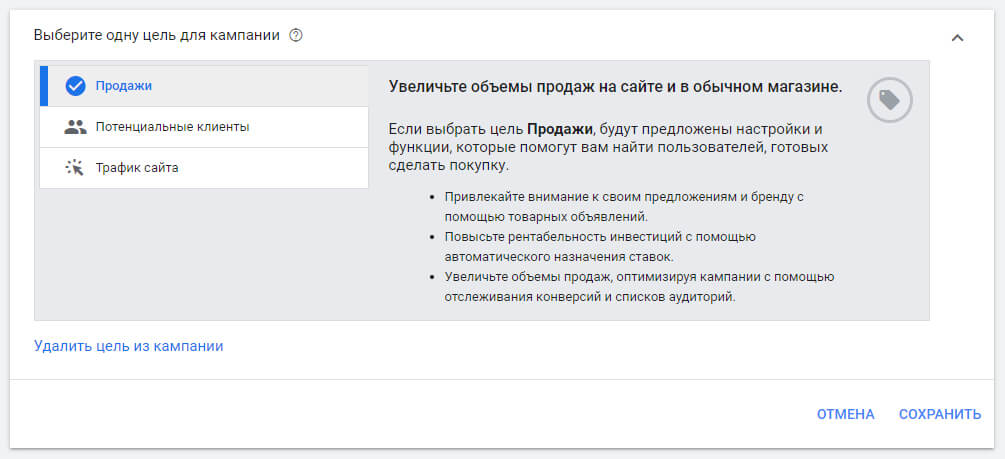Click the bullet about отслеживания конверсий

tap(640, 287)
